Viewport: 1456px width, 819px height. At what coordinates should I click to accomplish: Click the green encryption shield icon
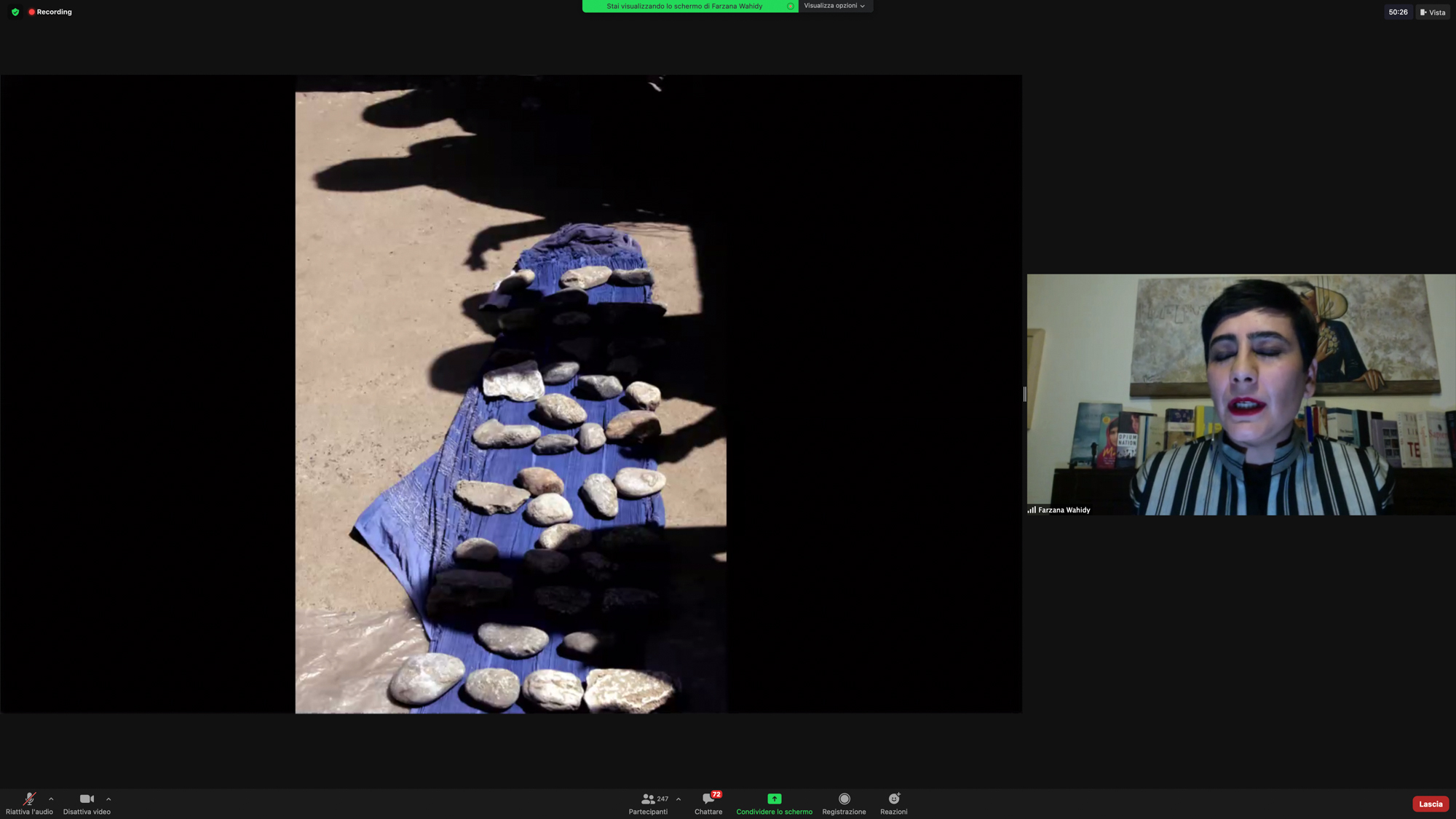point(15,12)
